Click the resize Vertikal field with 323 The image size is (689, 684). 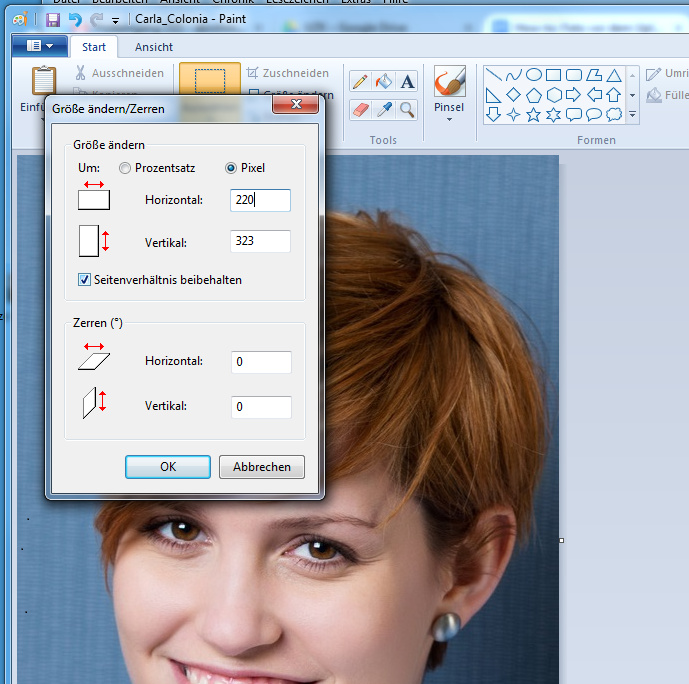(x=260, y=241)
